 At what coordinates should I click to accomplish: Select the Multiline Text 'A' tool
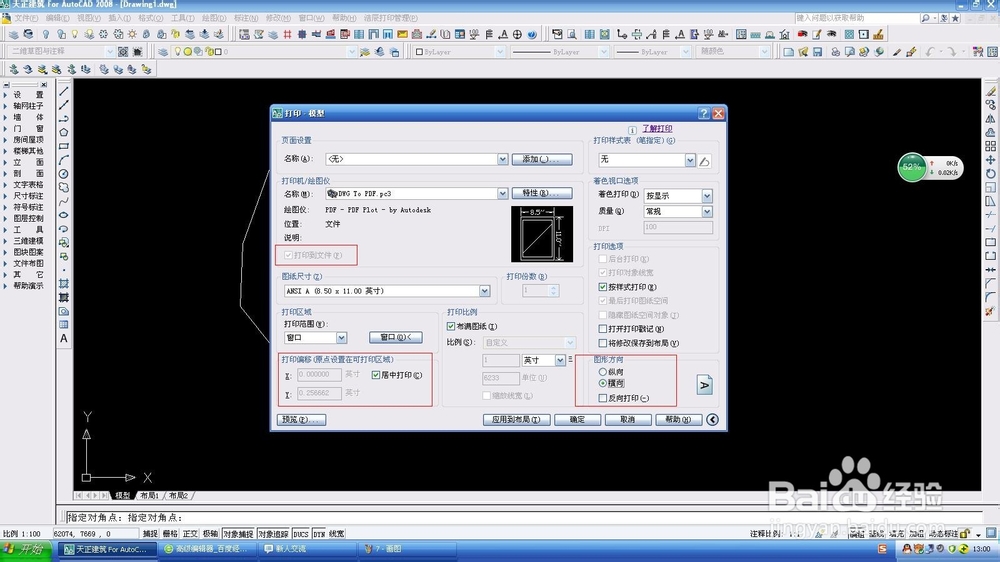click(x=64, y=339)
